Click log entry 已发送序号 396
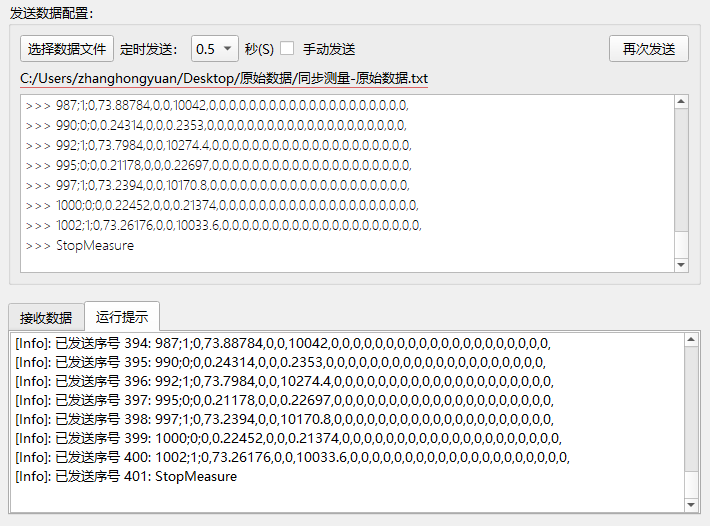Viewport: 710px width, 526px height. (284, 381)
